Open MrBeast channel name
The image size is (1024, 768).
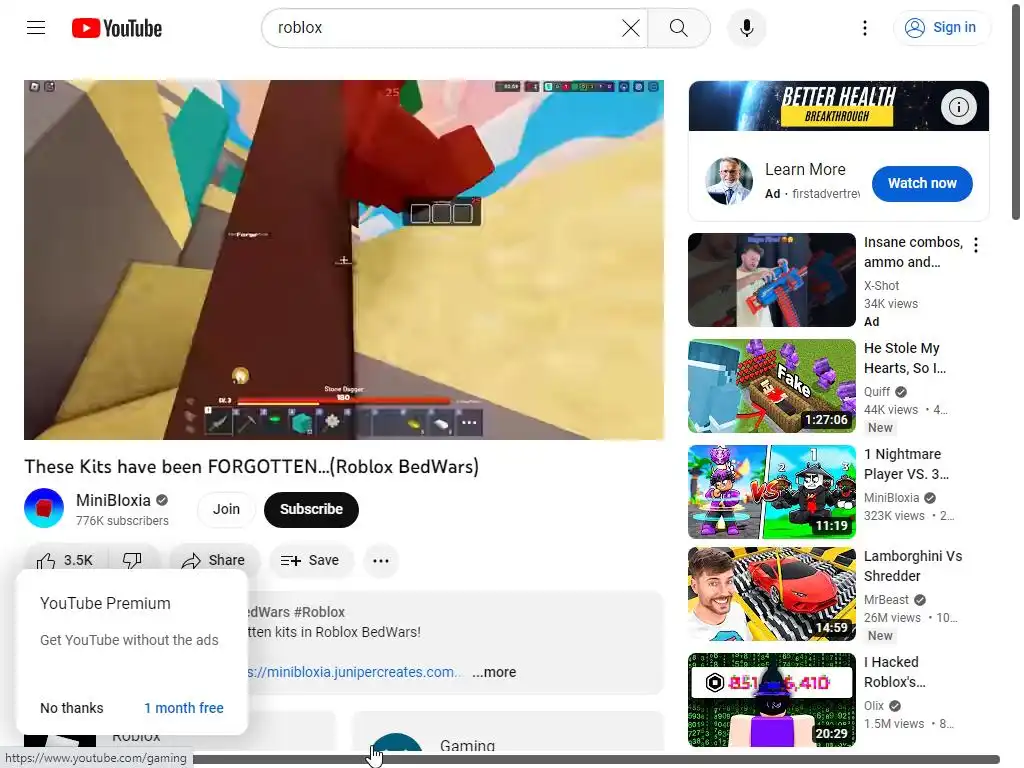coord(886,600)
